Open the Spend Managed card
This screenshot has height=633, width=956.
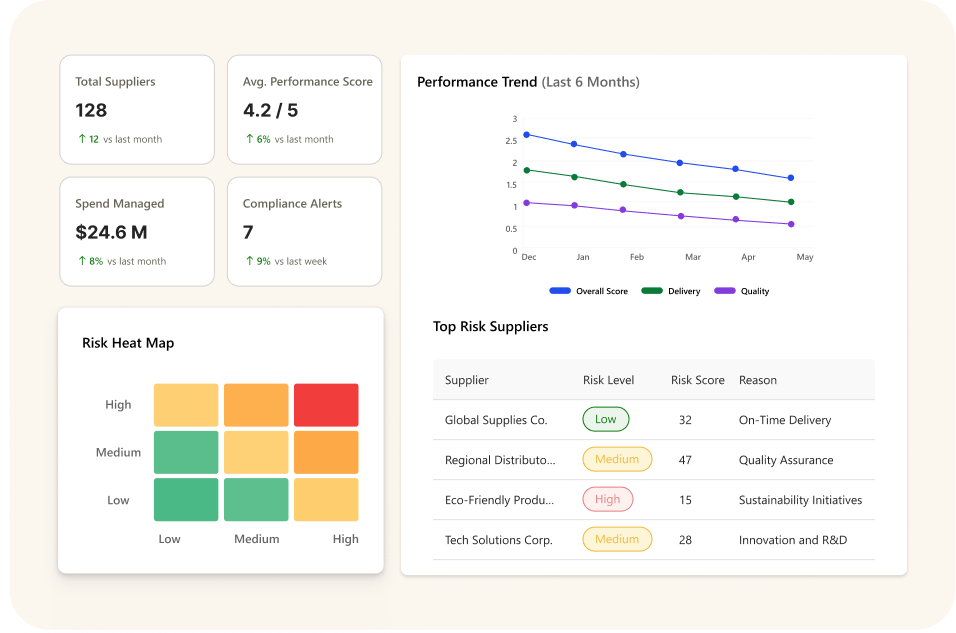point(137,232)
